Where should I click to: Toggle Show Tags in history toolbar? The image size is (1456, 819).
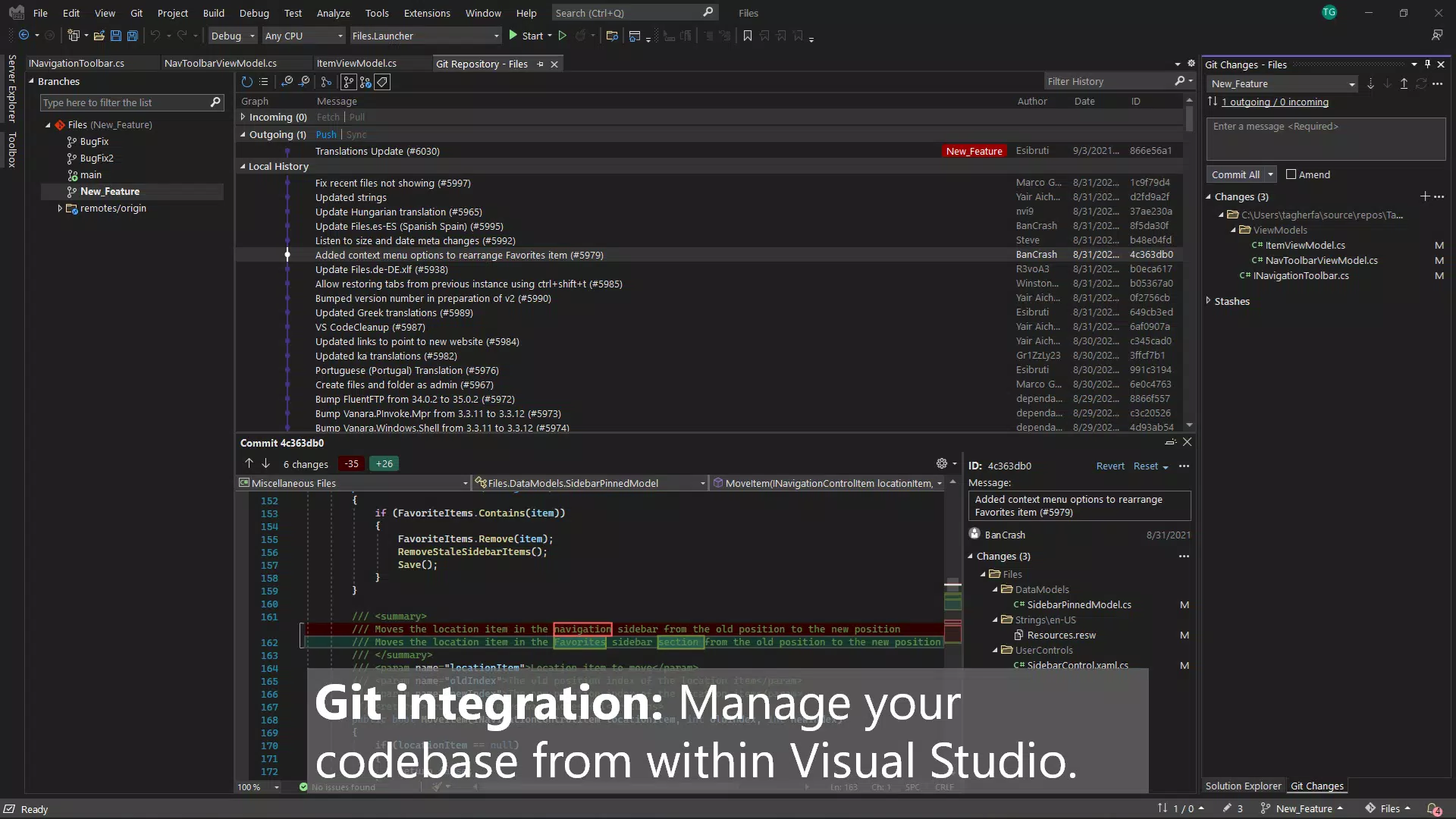tap(383, 82)
